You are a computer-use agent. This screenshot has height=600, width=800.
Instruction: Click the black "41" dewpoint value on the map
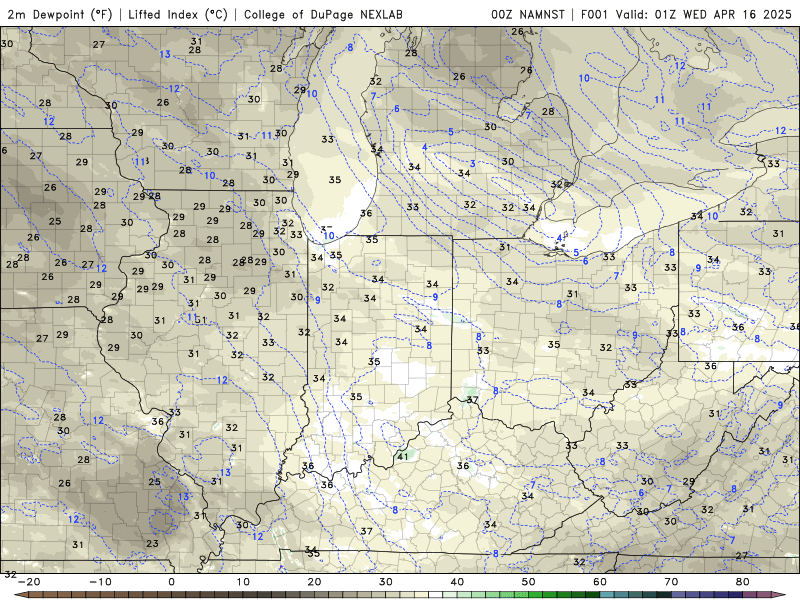[403, 456]
